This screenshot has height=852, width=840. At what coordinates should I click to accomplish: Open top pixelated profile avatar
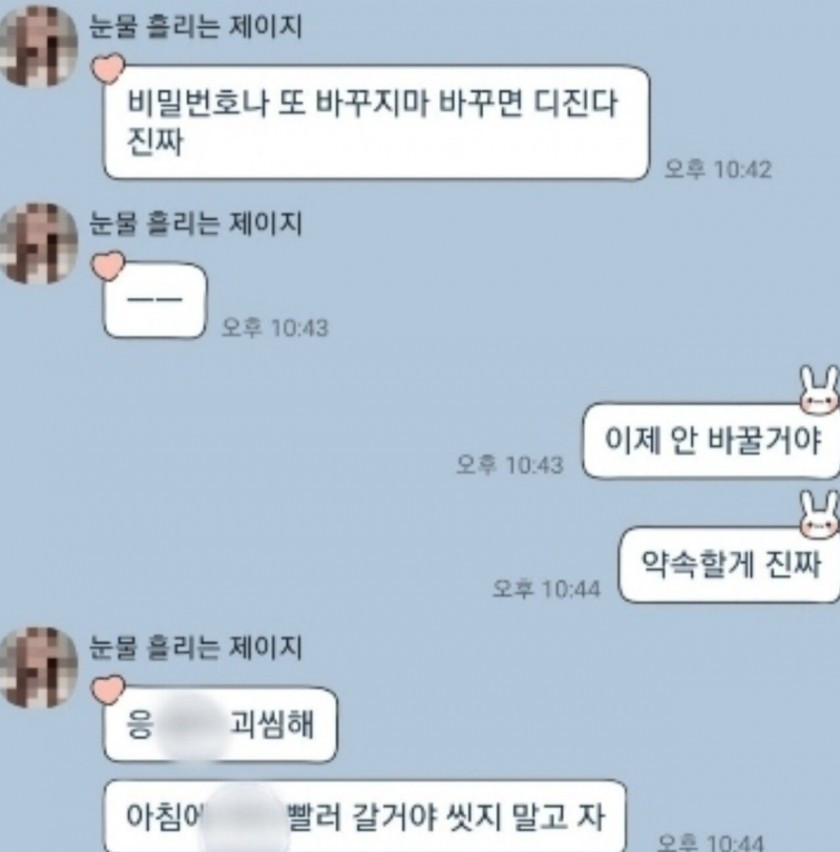(37, 47)
